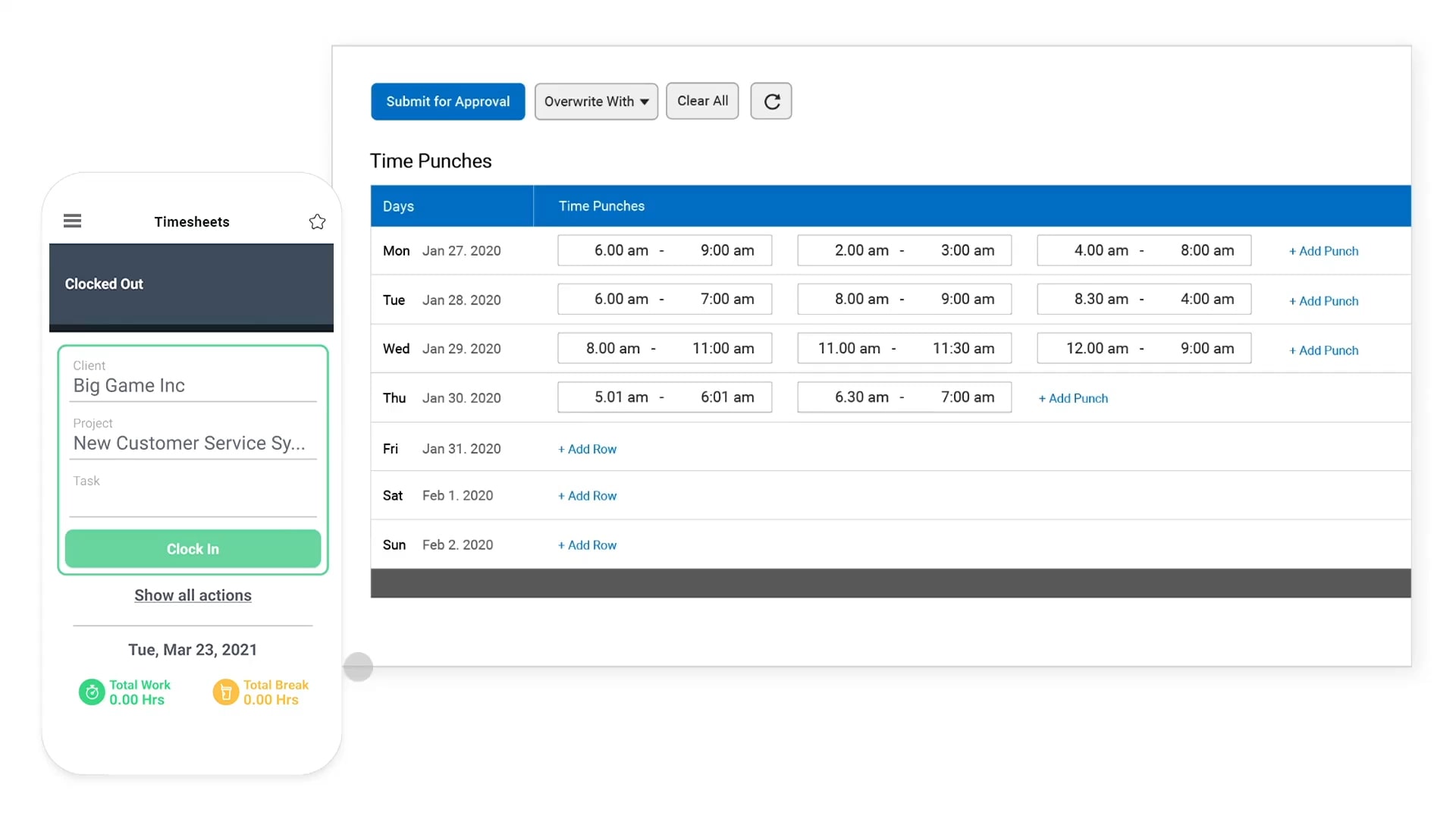Edit Tuesday 8.30 am start time
This screenshot has height=819, width=1456.
[1101, 299]
